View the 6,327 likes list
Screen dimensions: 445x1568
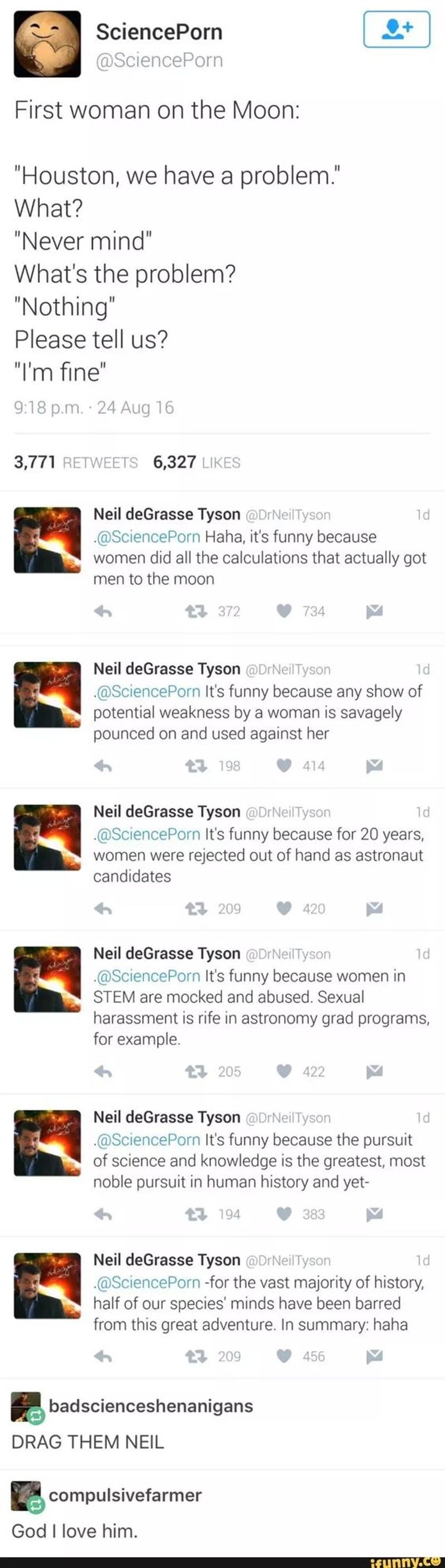[x=197, y=463]
